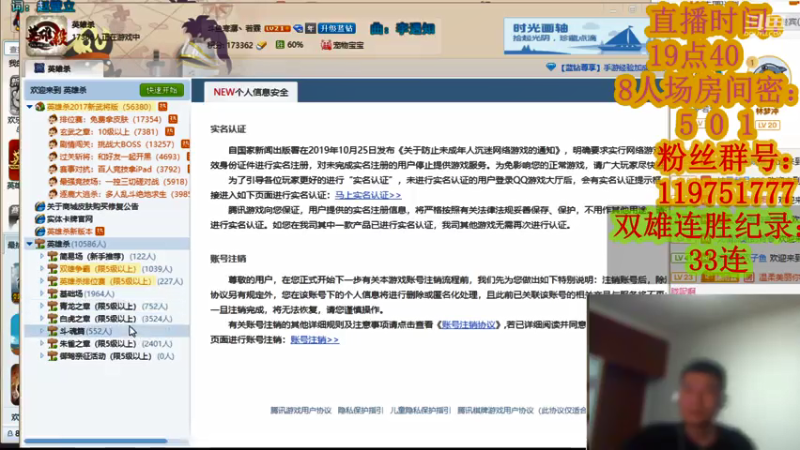This screenshot has width=800, height=450.
Task: Select 逐鹿大逃杀 entry
Action: (124, 194)
